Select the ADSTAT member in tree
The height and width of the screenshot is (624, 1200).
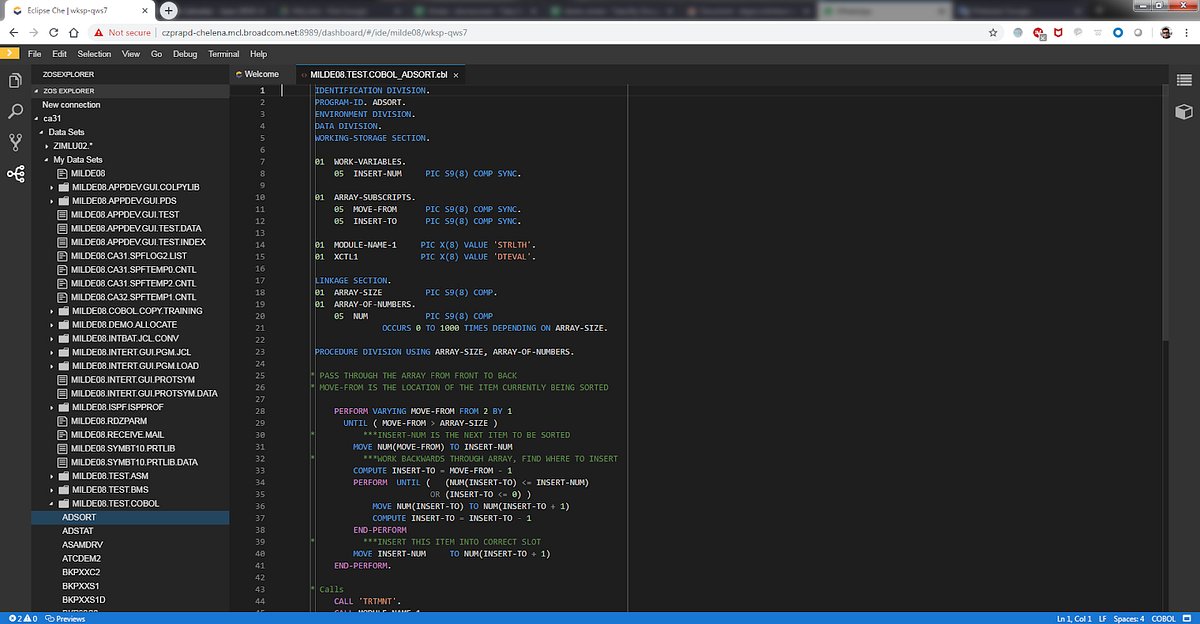77,531
